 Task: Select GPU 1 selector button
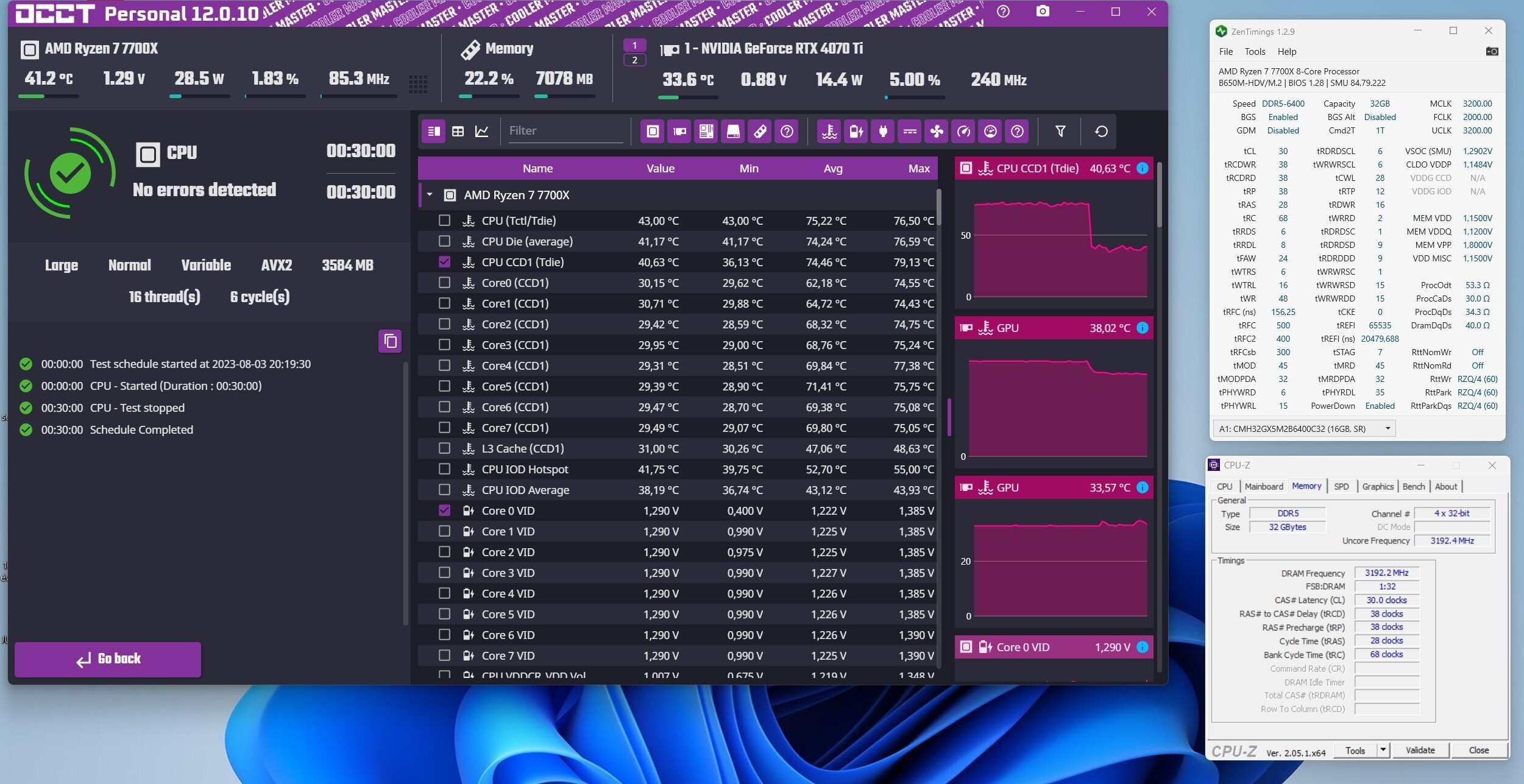pyautogui.click(x=634, y=45)
